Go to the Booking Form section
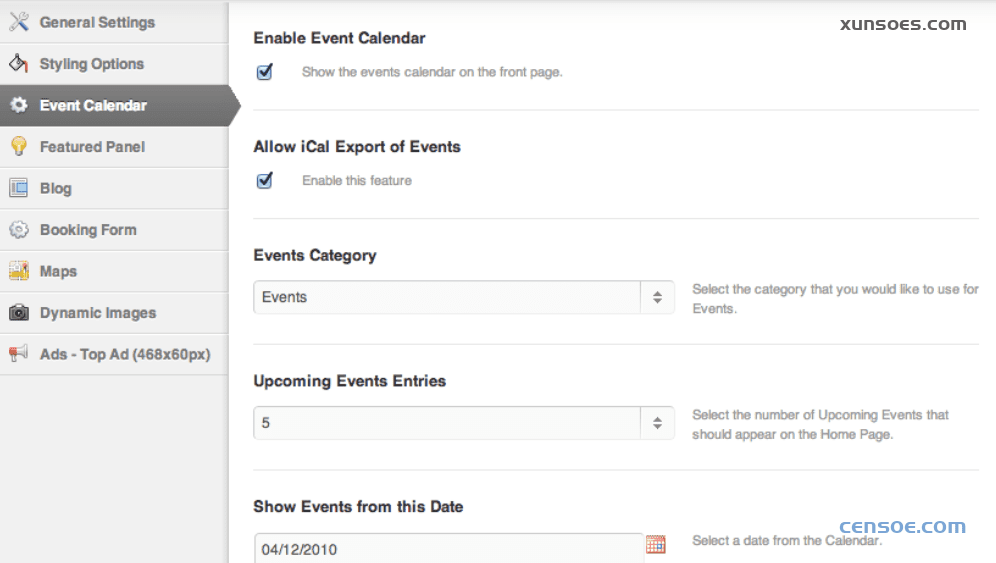The image size is (996, 563). pyautogui.click(x=88, y=230)
